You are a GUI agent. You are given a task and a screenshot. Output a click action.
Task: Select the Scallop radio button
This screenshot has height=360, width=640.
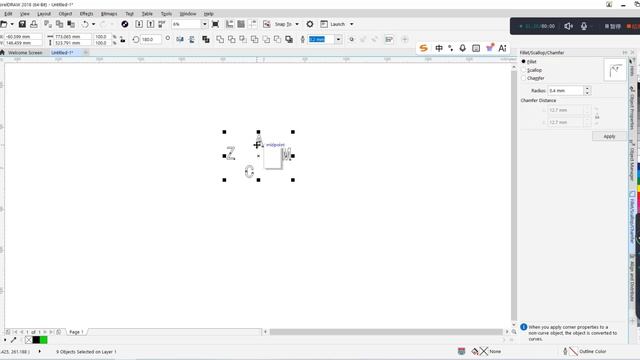click(524, 70)
